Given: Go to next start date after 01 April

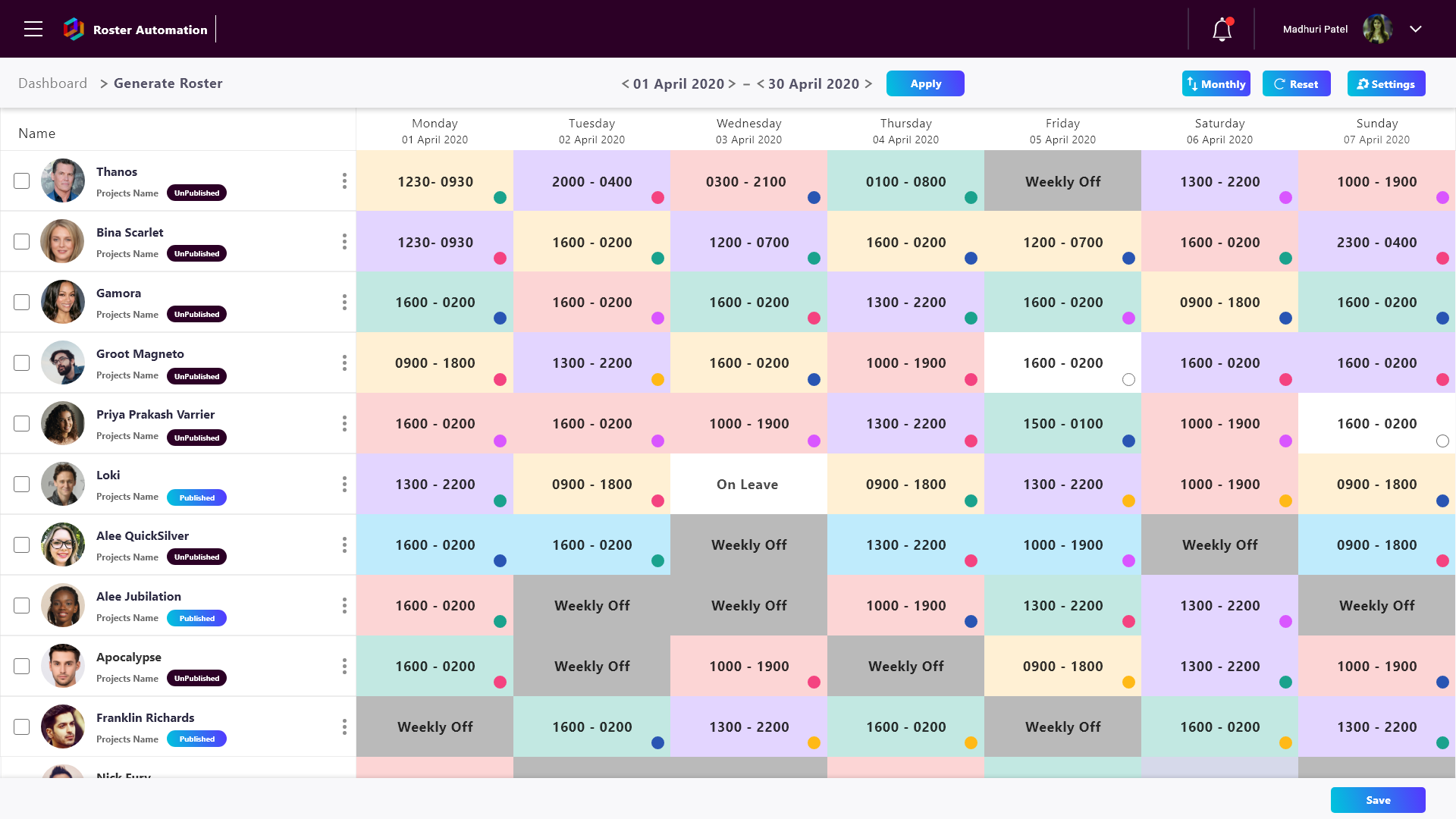Looking at the screenshot, I should tap(732, 84).
